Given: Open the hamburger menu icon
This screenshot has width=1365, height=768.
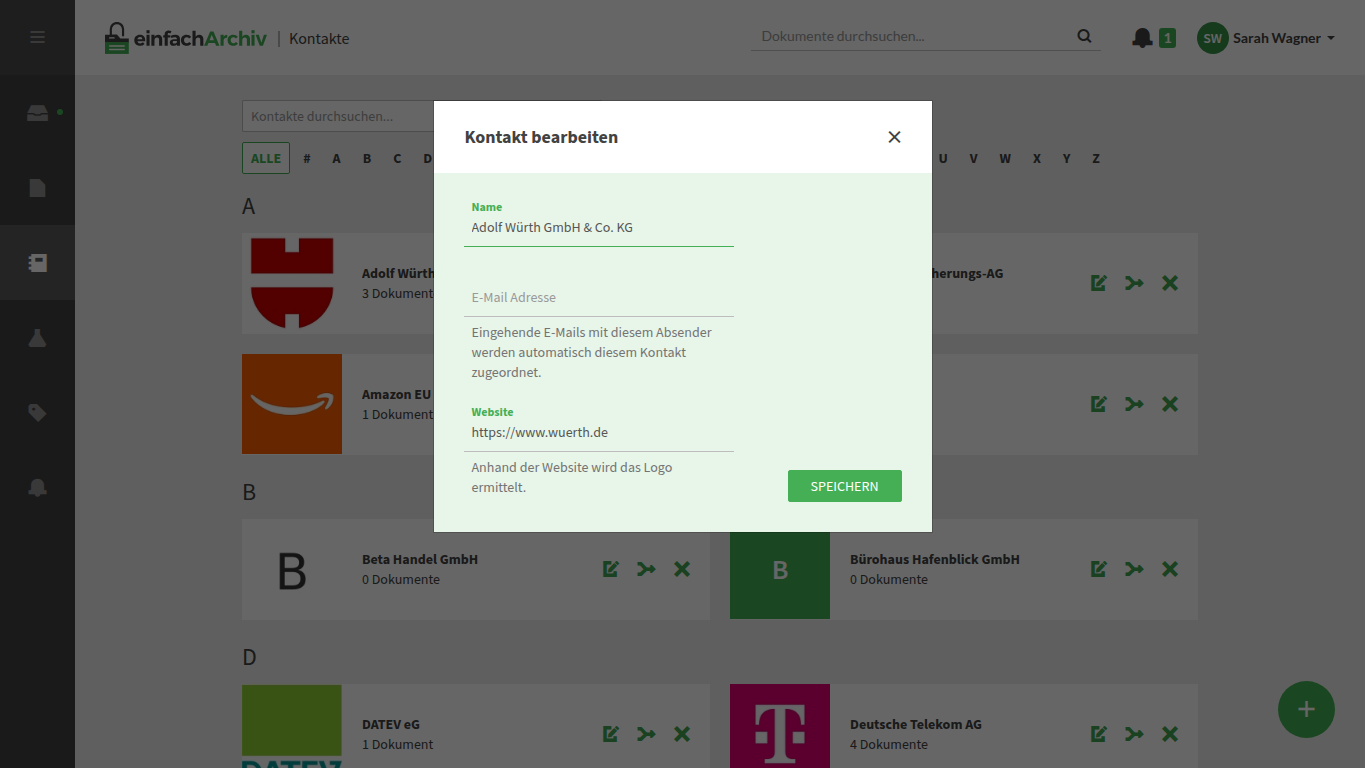Looking at the screenshot, I should coord(37,37).
